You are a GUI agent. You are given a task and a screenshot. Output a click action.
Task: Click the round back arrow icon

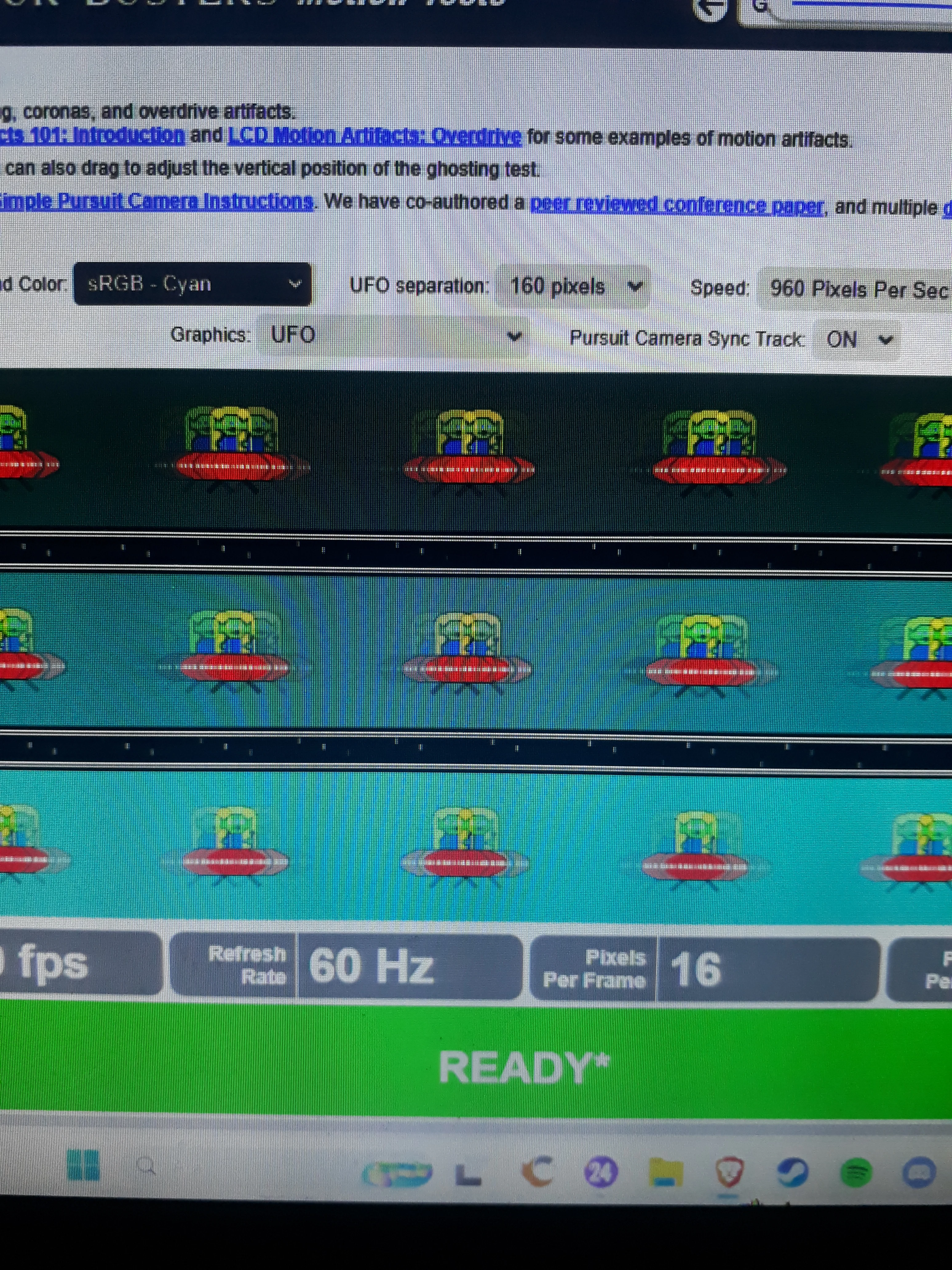click(712, 9)
